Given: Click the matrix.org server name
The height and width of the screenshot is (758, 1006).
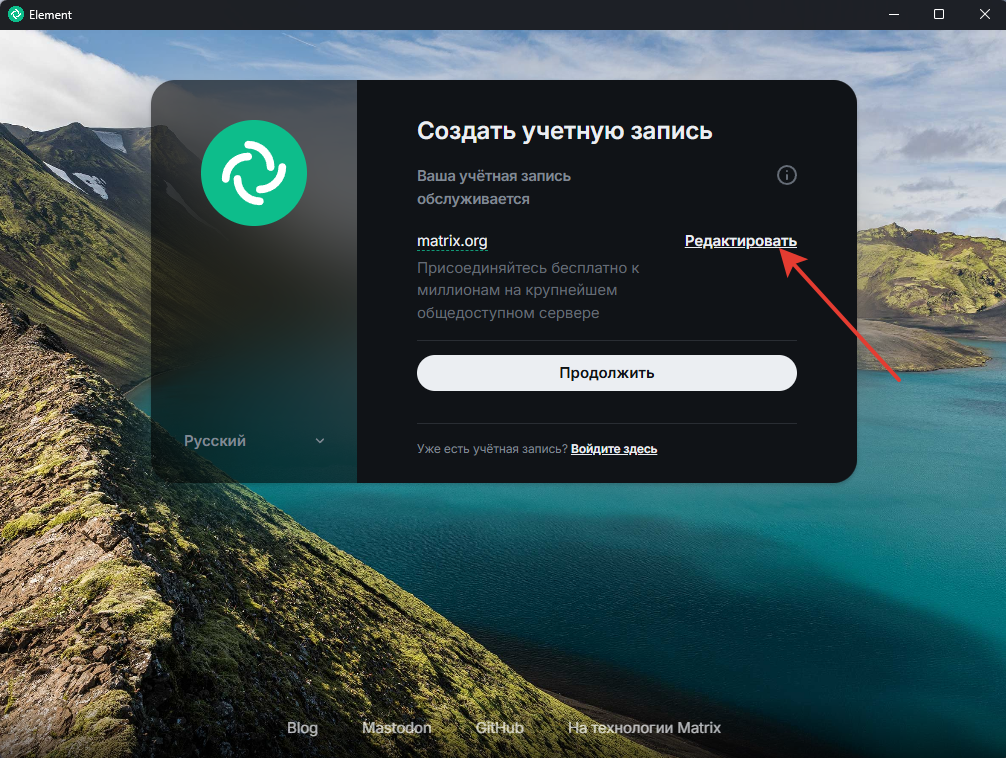Looking at the screenshot, I should pos(452,241).
